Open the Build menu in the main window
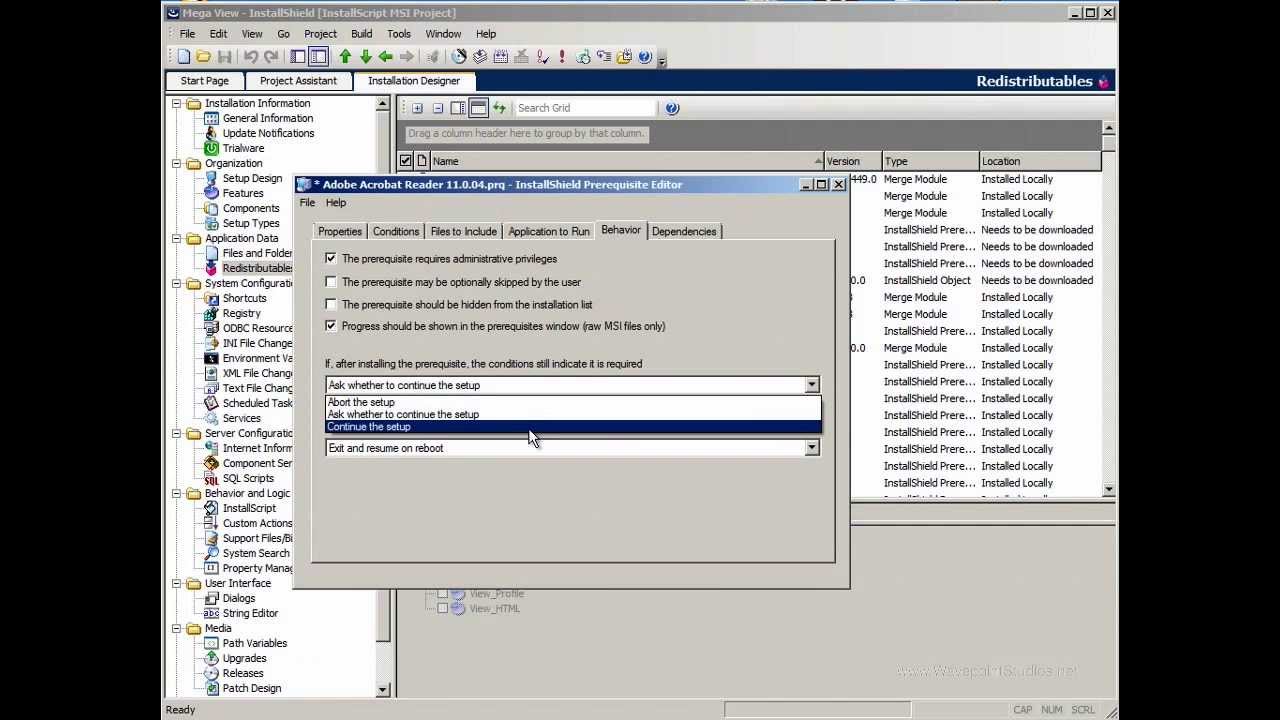This screenshot has width=1280, height=720. coord(362,34)
